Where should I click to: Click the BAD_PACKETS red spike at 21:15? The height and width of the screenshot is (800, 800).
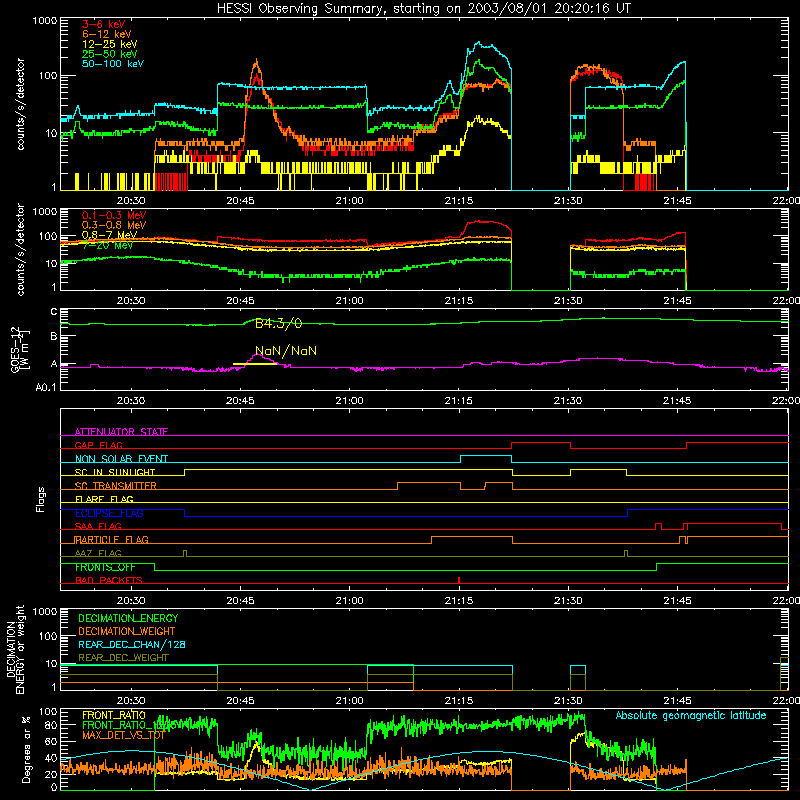[x=459, y=580]
